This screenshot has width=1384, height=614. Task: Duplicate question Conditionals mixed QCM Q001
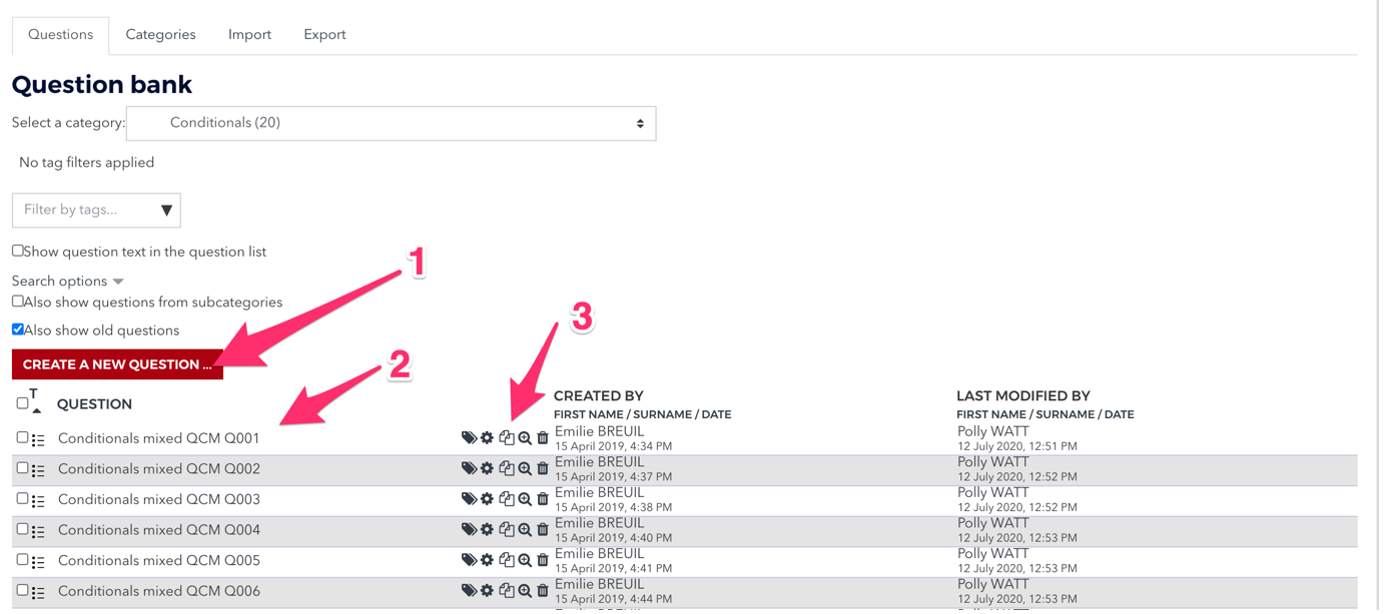[506, 438]
